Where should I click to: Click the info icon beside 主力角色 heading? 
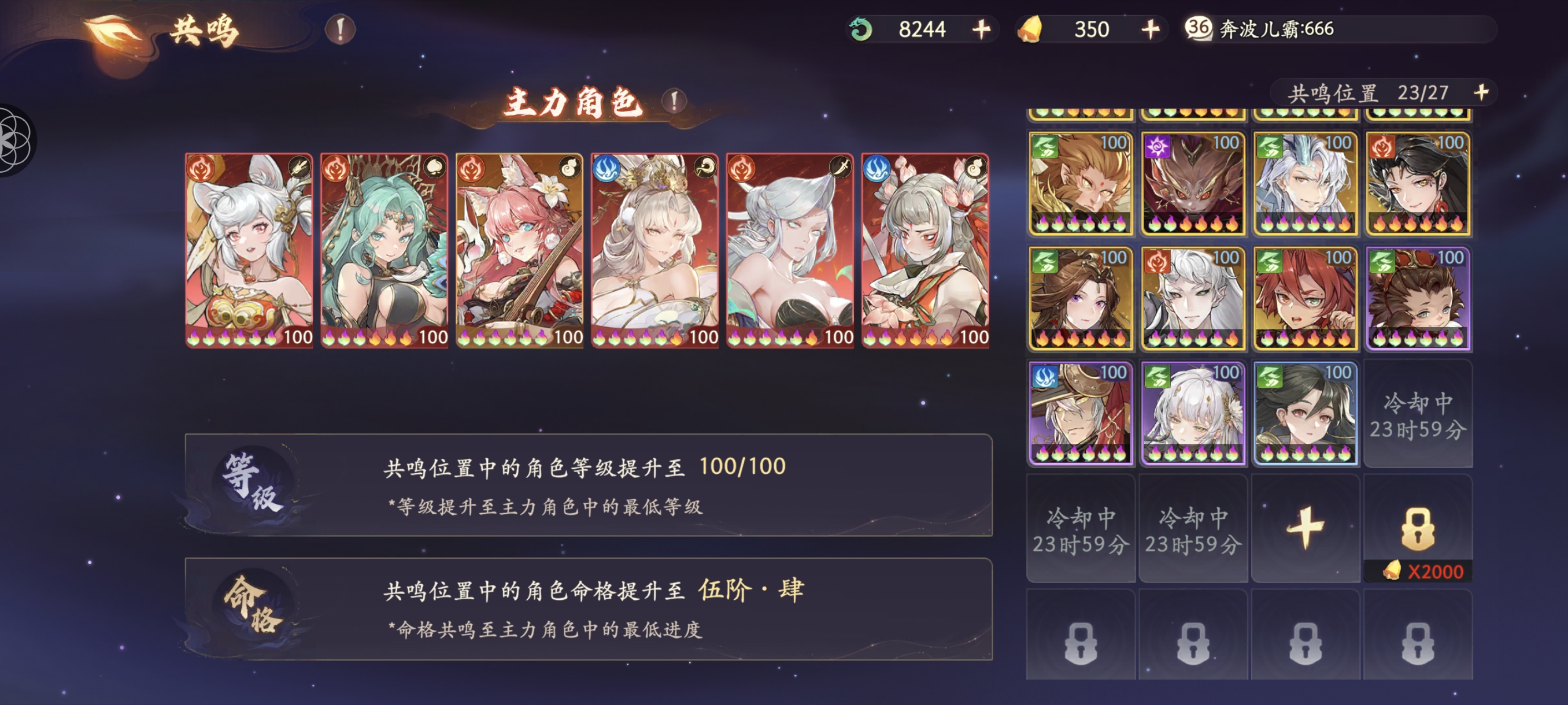pyautogui.click(x=674, y=101)
